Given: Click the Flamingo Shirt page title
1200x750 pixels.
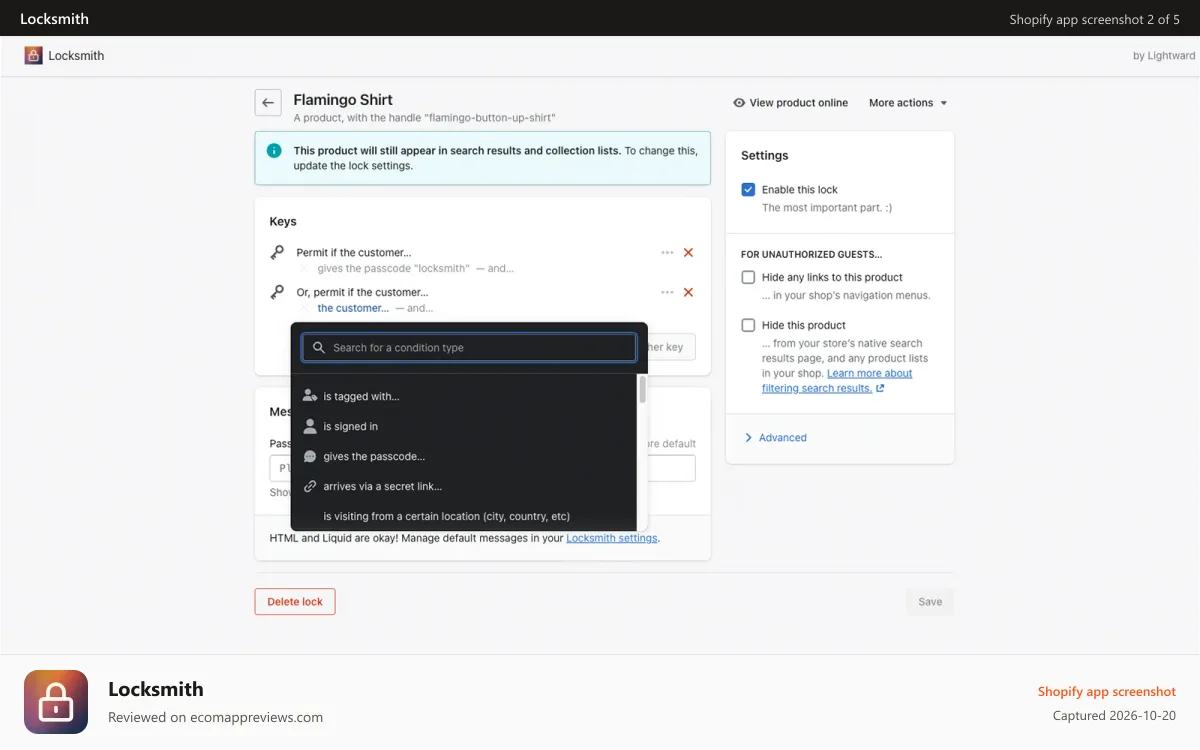Looking at the screenshot, I should click(343, 100).
